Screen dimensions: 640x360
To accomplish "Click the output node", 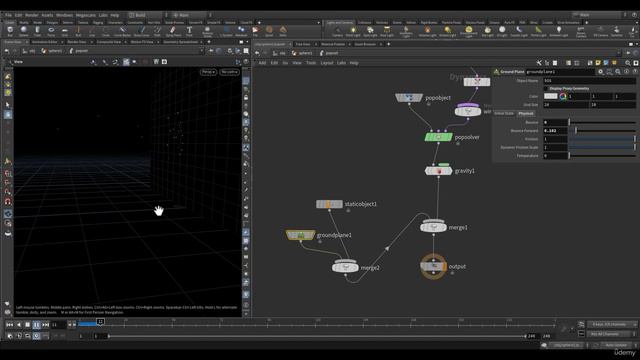I will click(433, 267).
